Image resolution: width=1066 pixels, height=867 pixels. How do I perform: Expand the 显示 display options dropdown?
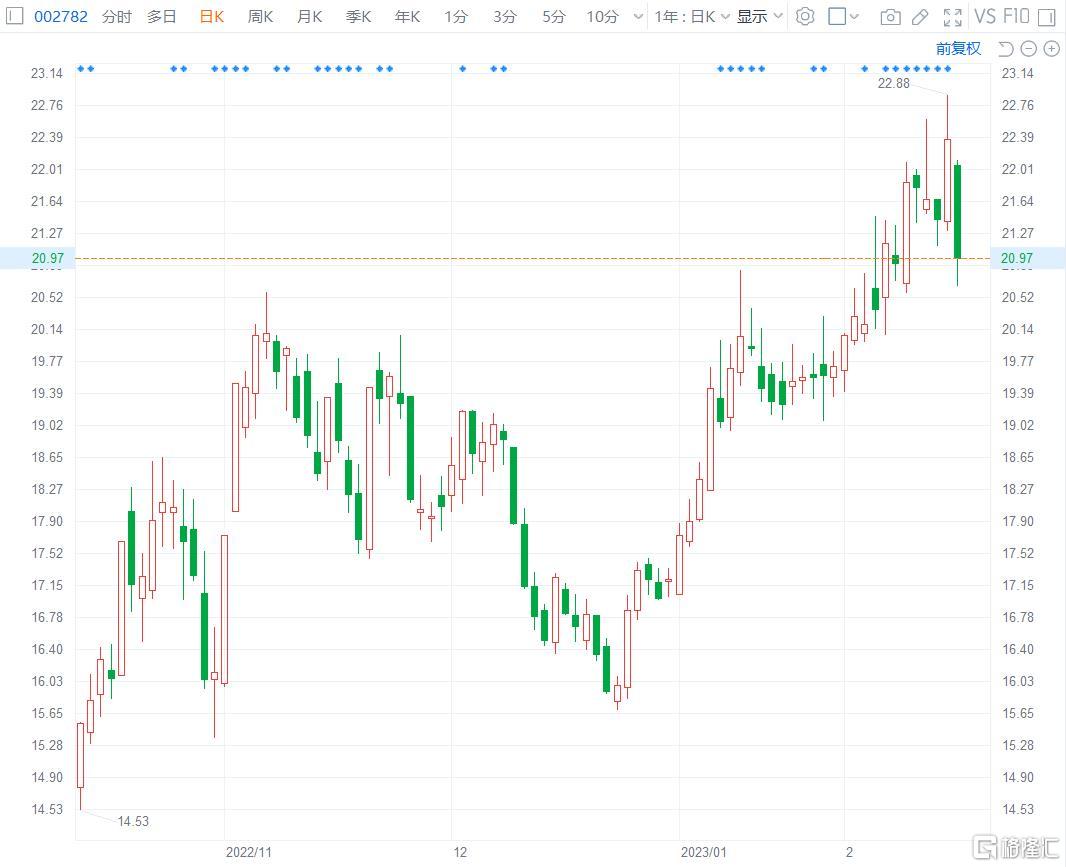760,17
